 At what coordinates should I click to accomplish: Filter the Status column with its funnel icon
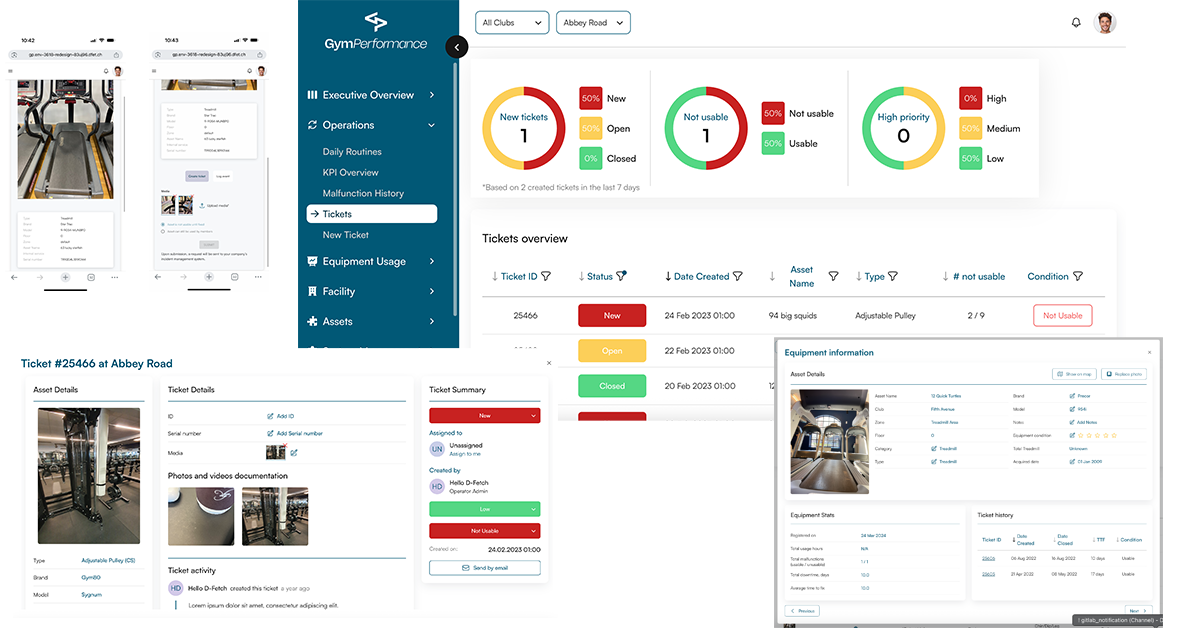(622, 275)
